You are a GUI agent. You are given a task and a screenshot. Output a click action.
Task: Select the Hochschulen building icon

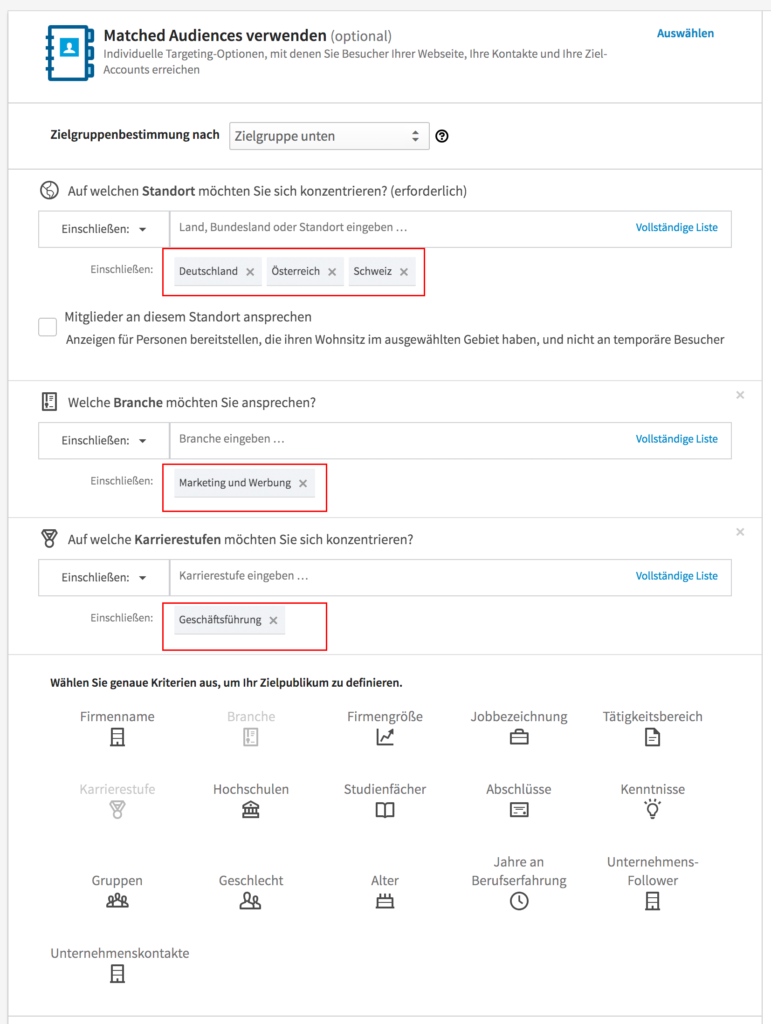251,809
